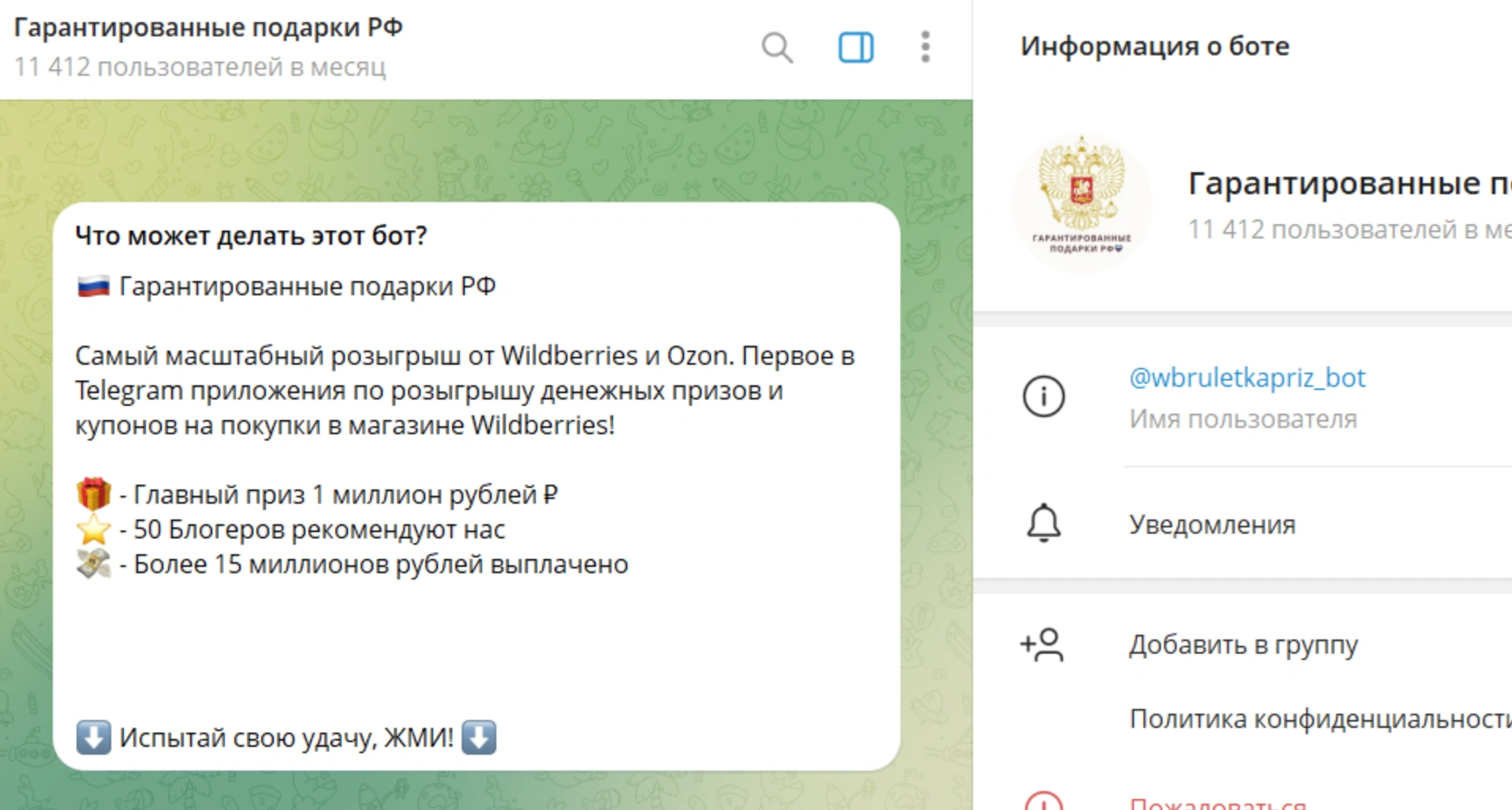This screenshot has height=810, width=1512.
Task: Select Добавить в группу option
Action: click(1243, 645)
